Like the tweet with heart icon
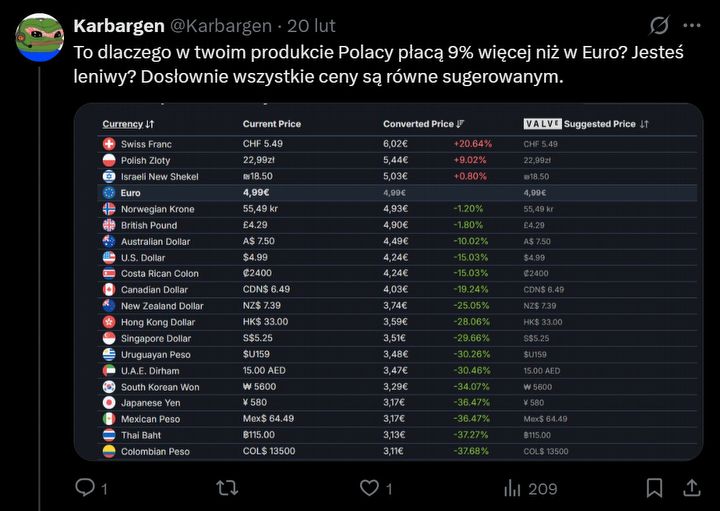This screenshot has width=720, height=511. click(x=369, y=488)
